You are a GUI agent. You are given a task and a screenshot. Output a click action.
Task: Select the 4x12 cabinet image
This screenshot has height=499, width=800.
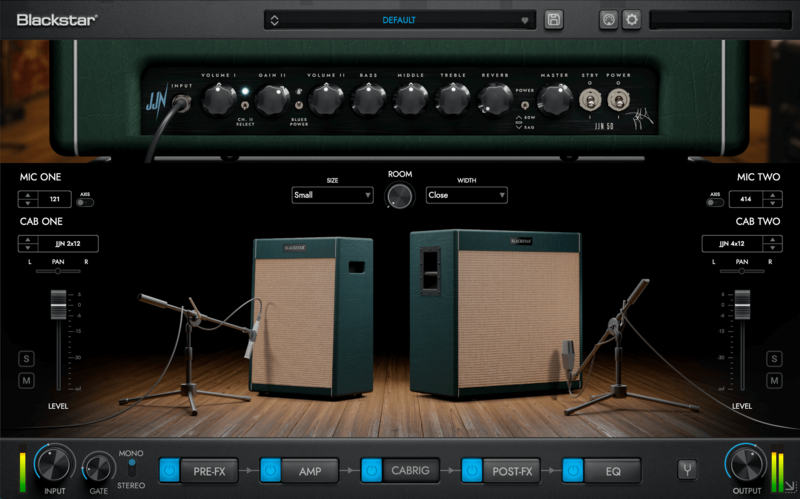pos(495,313)
